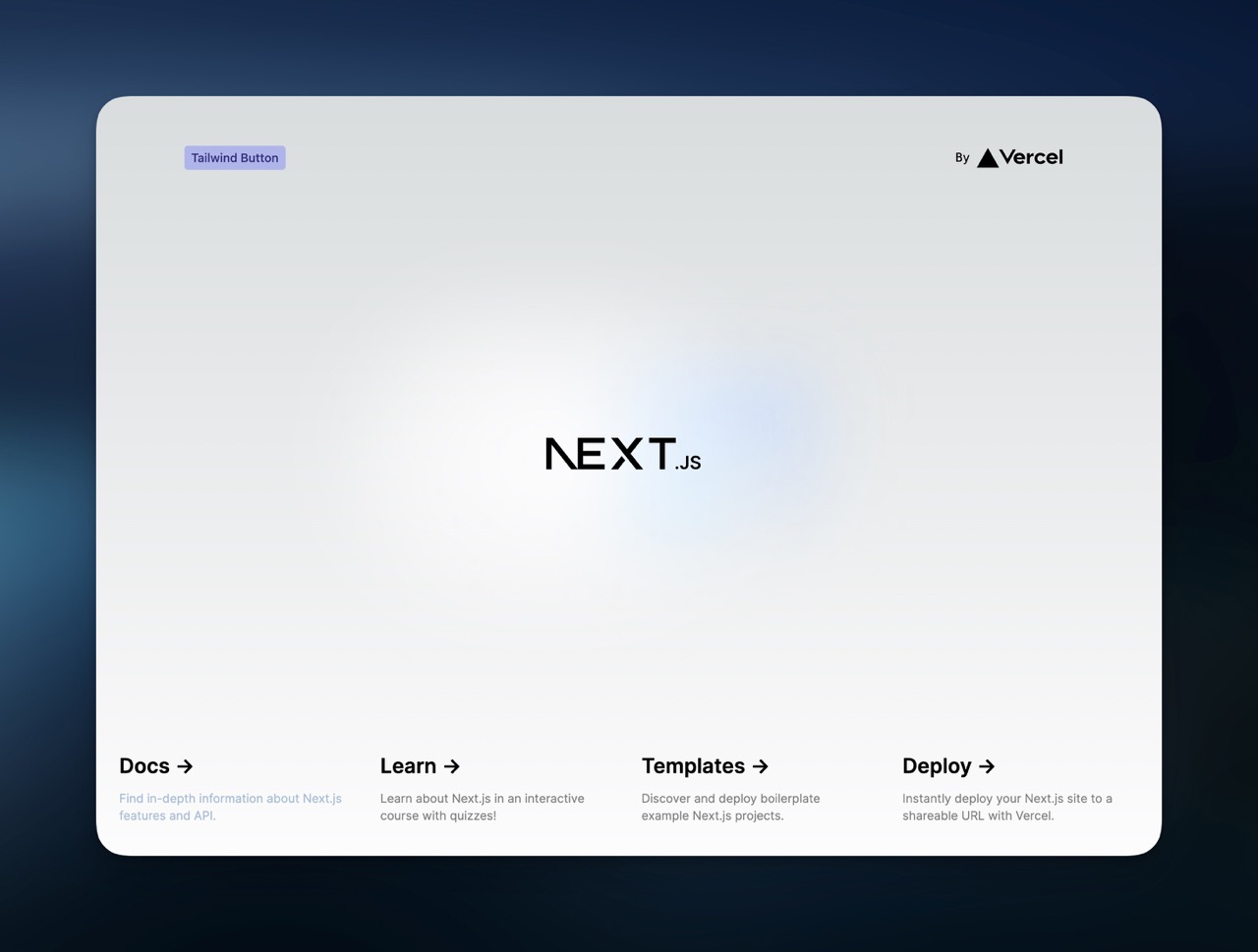1258x952 pixels.
Task: Click the arrow next to Learn
Action: coord(452,766)
